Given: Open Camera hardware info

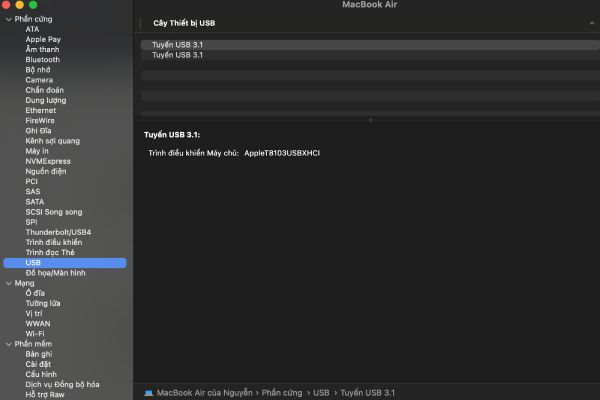Looking at the screenshot, I should [x=39, y=80].
